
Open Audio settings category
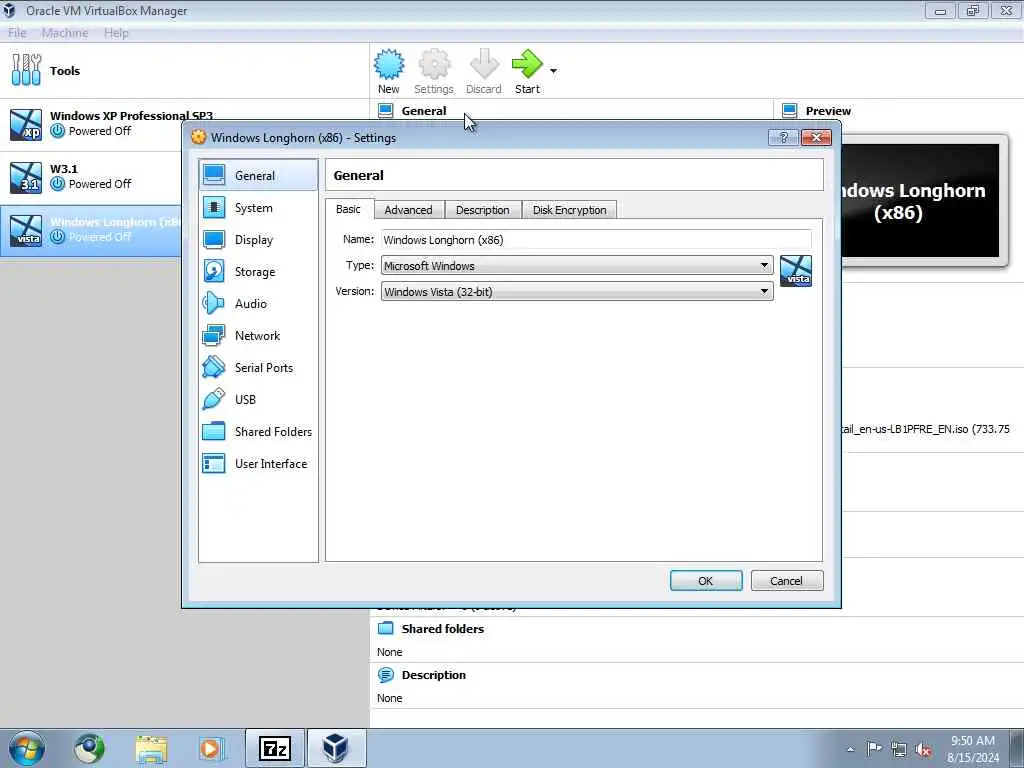pos(259,304)
